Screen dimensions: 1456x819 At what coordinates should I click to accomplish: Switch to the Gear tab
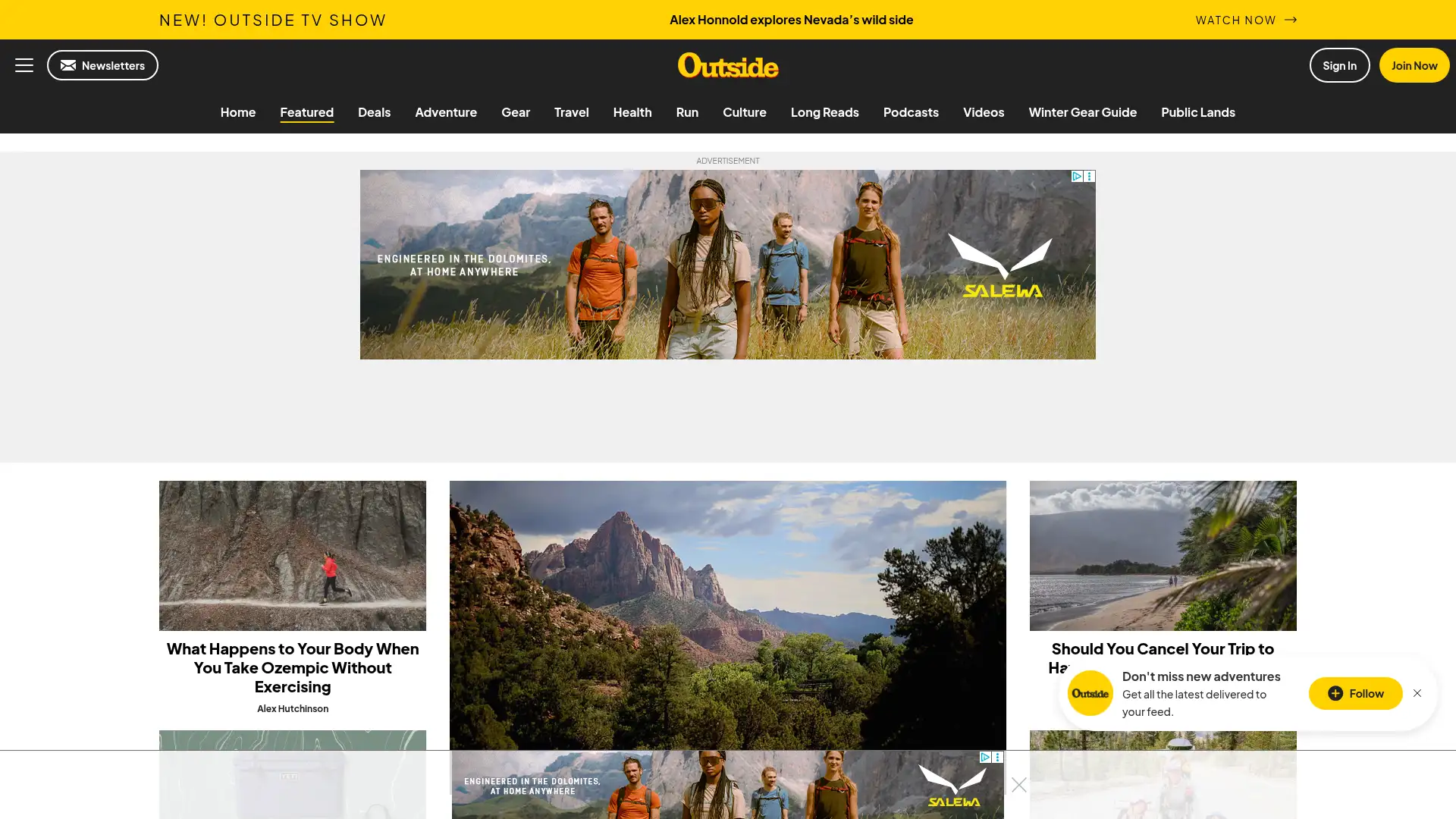tap(516, 112)
